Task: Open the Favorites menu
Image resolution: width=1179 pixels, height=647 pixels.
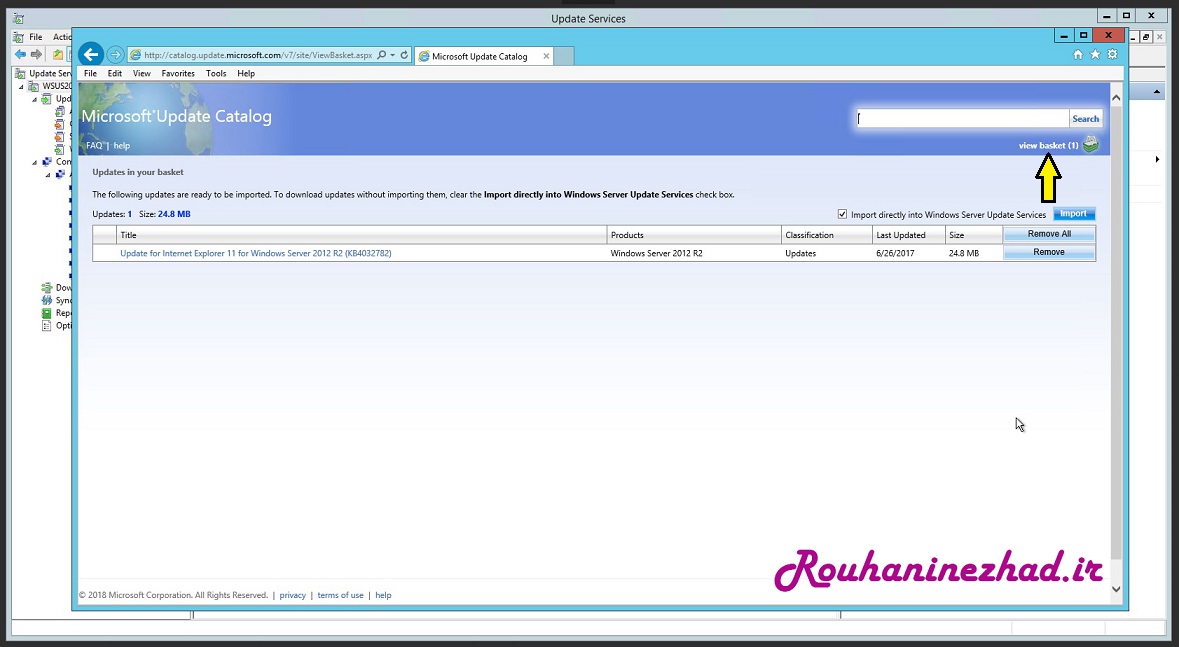Action: 178,73
